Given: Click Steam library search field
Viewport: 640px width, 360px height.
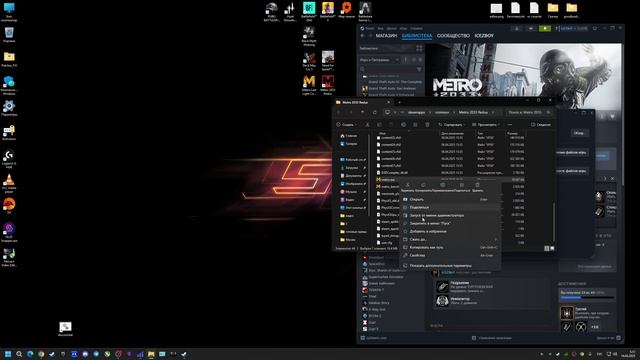Looking at the screenshot, I should [x=387, y=69].
